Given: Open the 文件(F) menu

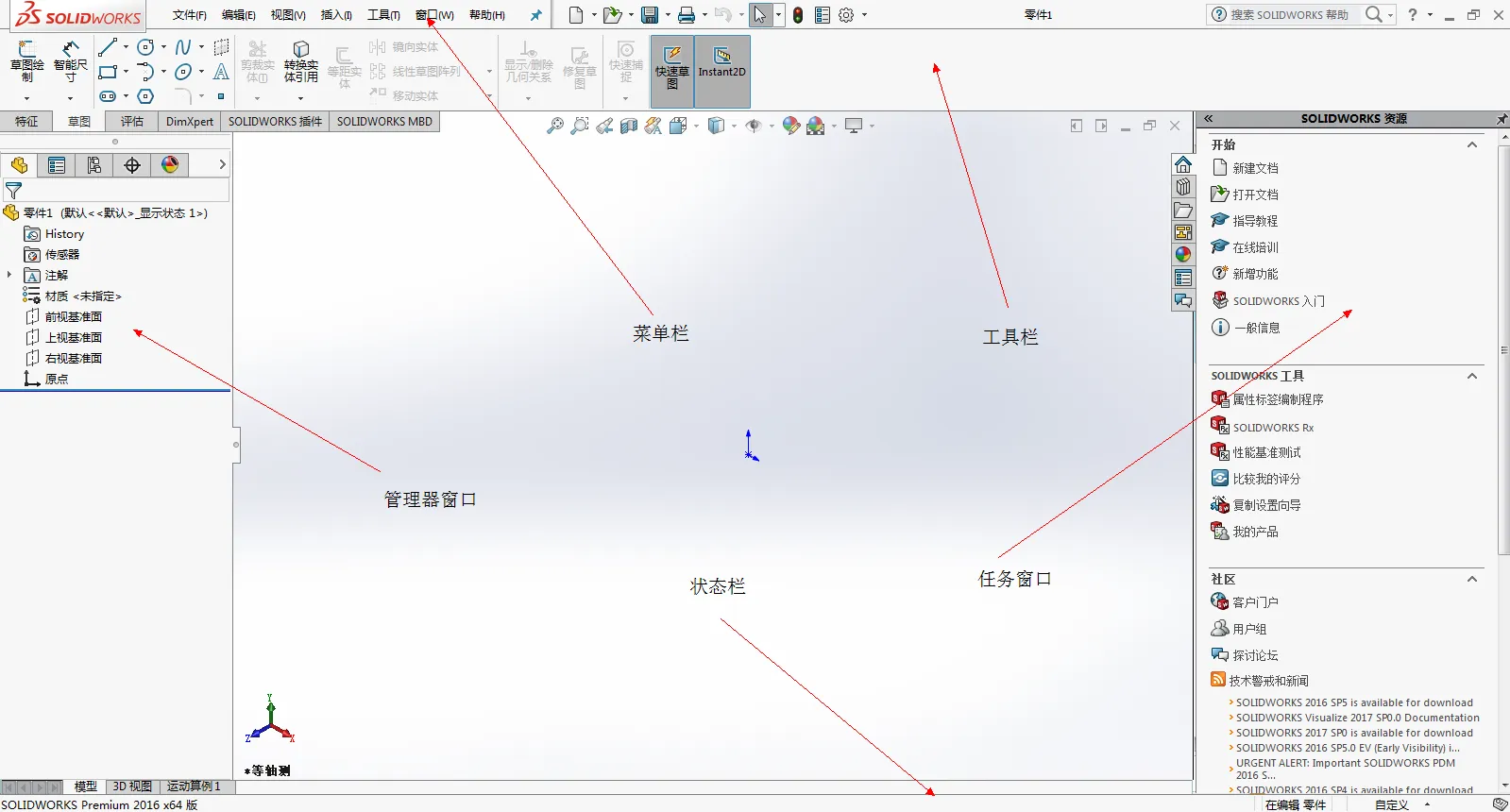Looking at the screenshot, I should click(189, 15).
